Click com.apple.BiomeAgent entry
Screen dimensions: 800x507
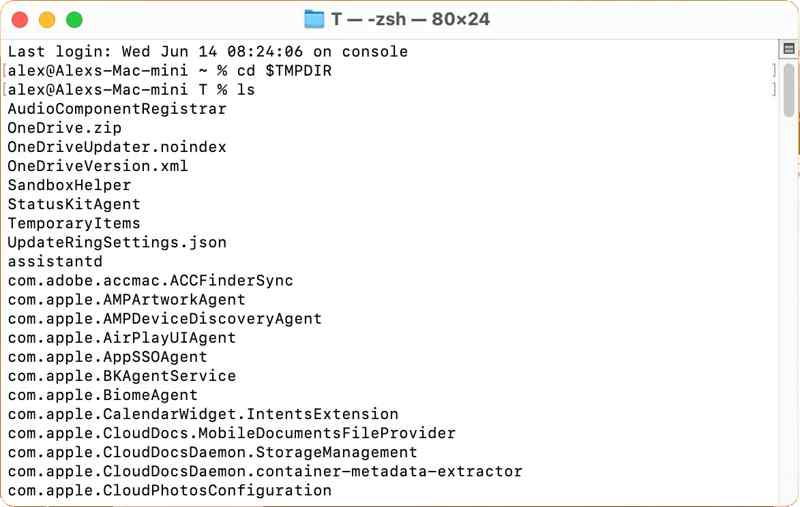click(103, 395)
